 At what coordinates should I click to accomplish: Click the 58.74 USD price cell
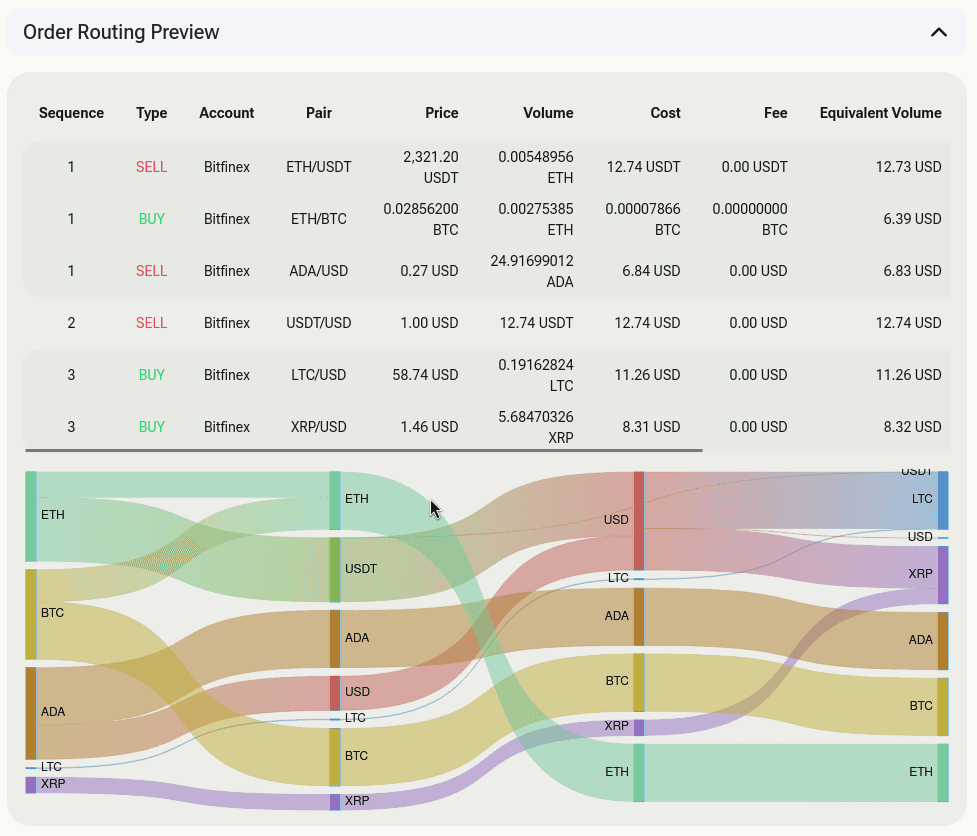point(425,375)
